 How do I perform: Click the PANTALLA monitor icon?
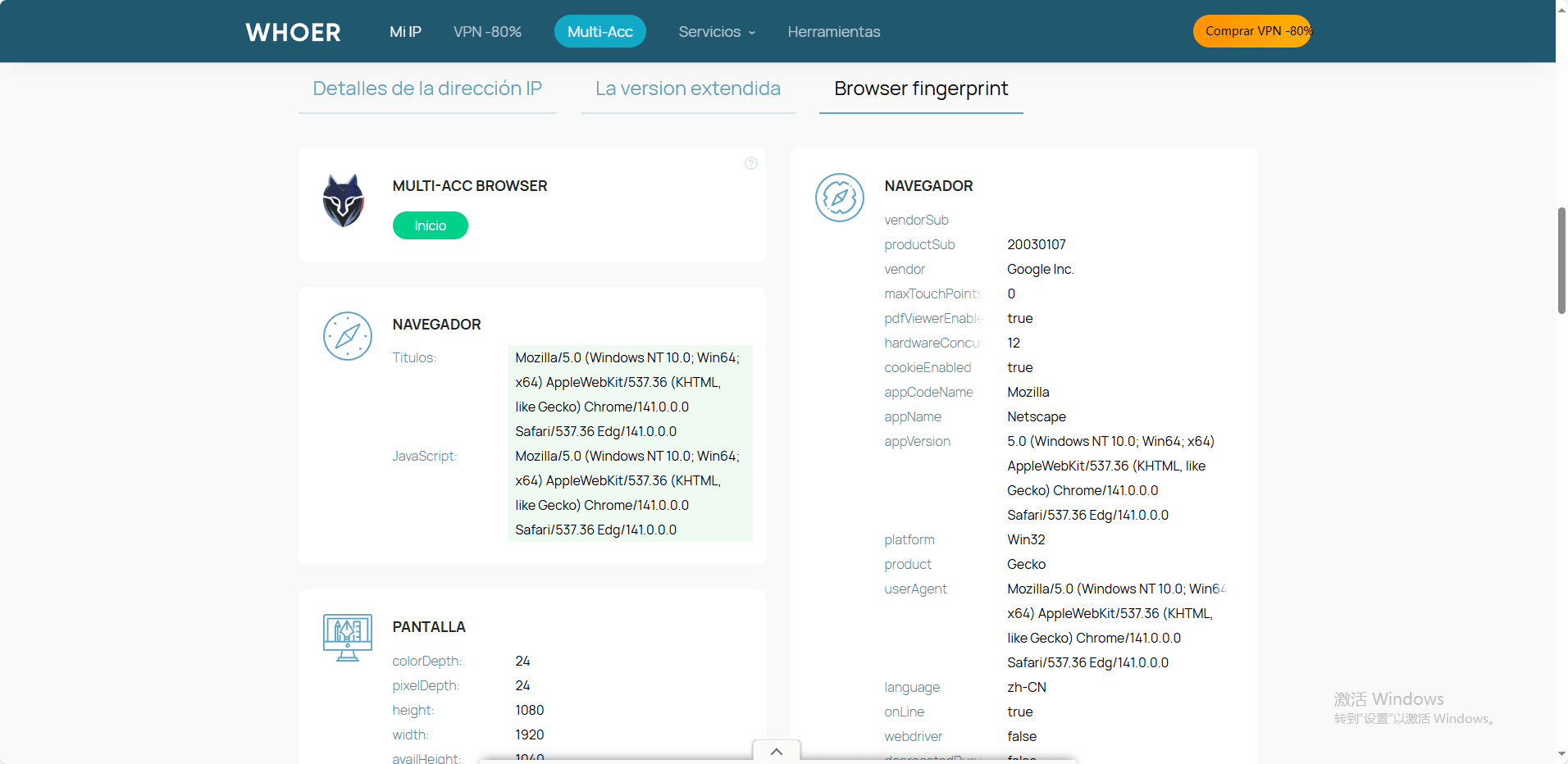pyautogui.click(x=347, y=637)
